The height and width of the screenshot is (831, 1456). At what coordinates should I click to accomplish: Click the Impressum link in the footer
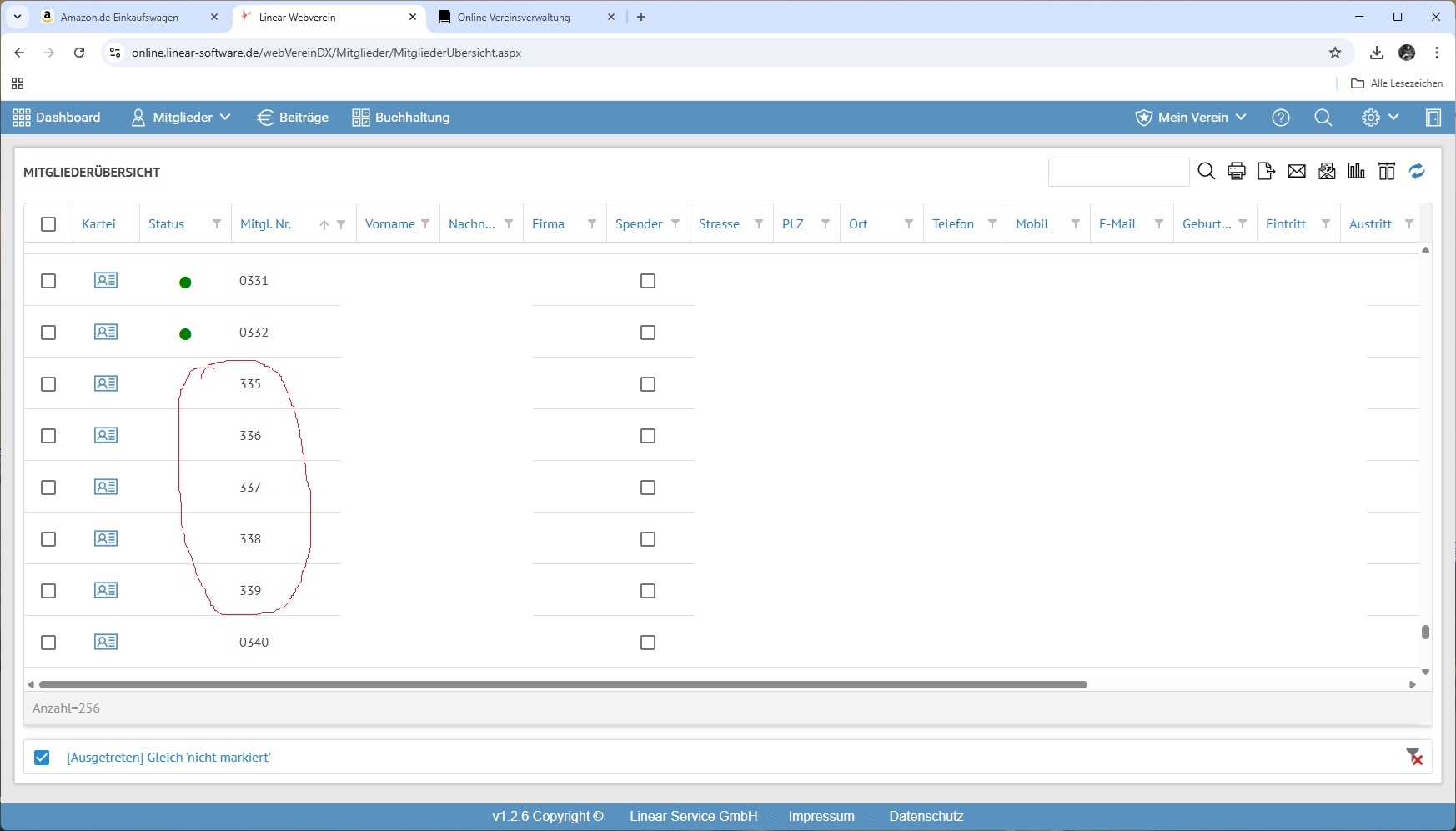pos(821,816)
